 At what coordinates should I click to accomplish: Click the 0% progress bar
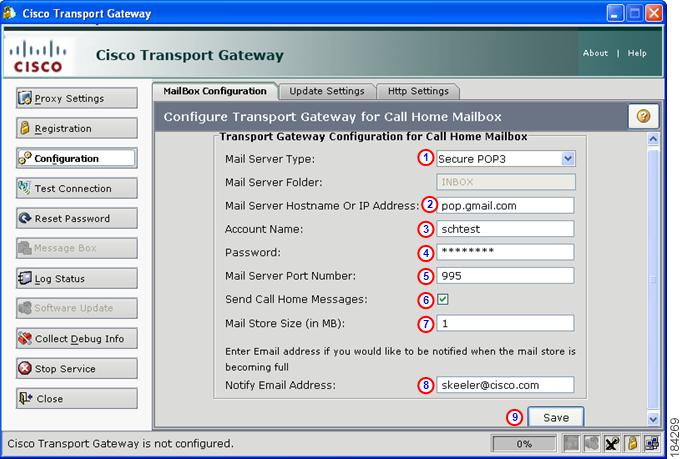(x=524, y=444)
